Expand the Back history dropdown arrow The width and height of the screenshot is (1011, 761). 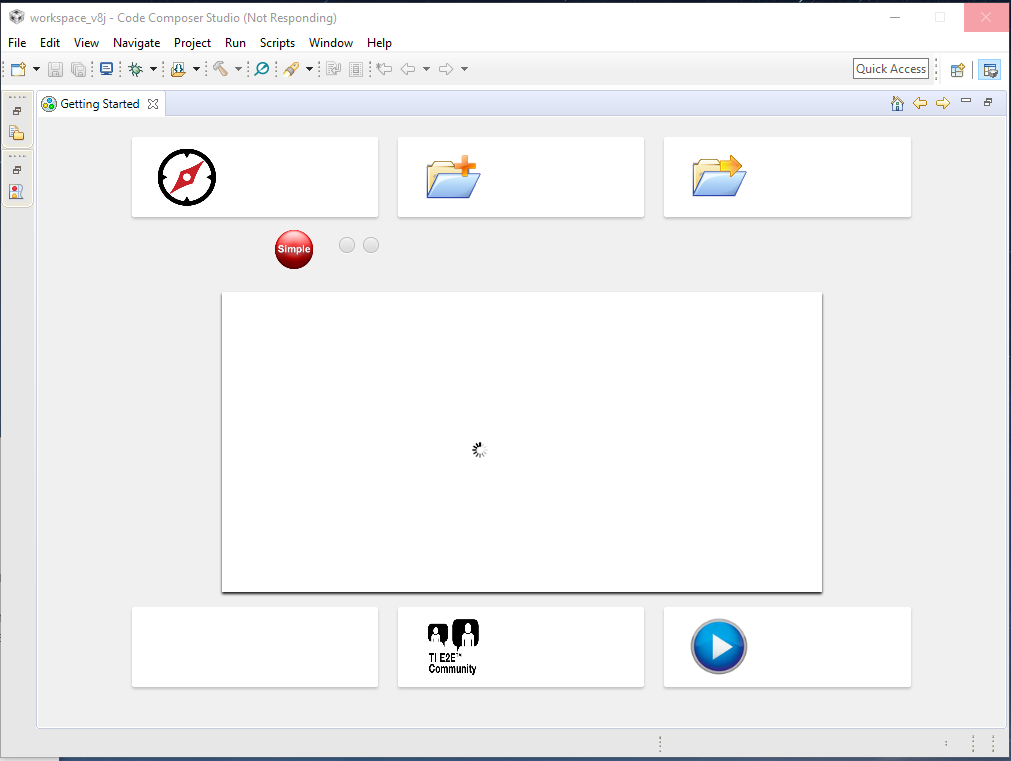[x=426, y=69]
